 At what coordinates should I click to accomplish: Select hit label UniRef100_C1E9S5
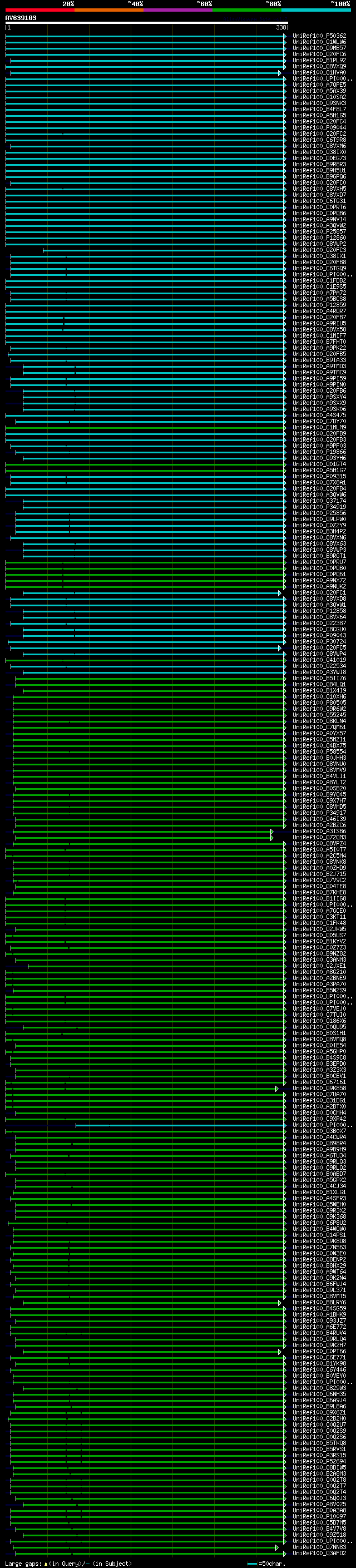pyautogui.click(x=319, y=286)
